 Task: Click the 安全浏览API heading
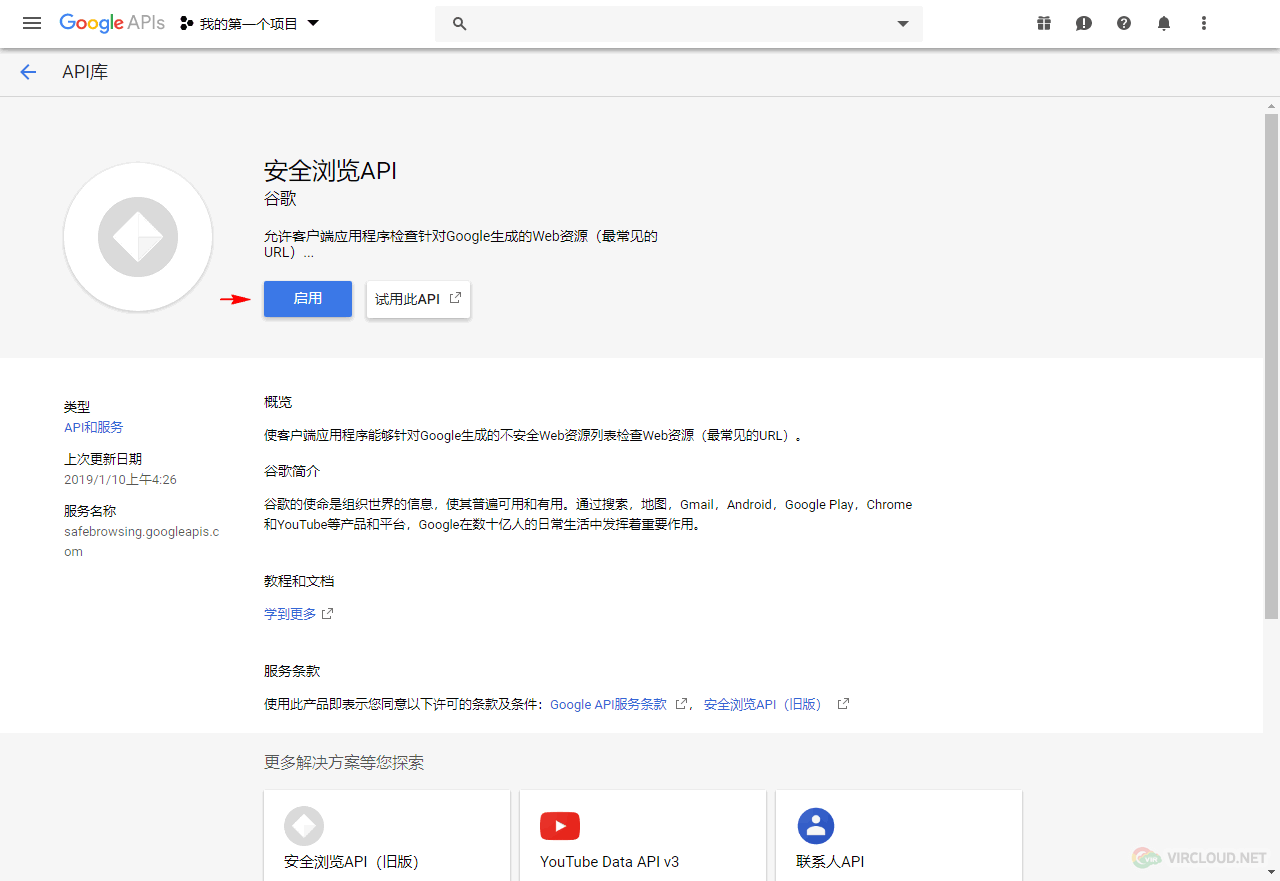click(330, 171)
